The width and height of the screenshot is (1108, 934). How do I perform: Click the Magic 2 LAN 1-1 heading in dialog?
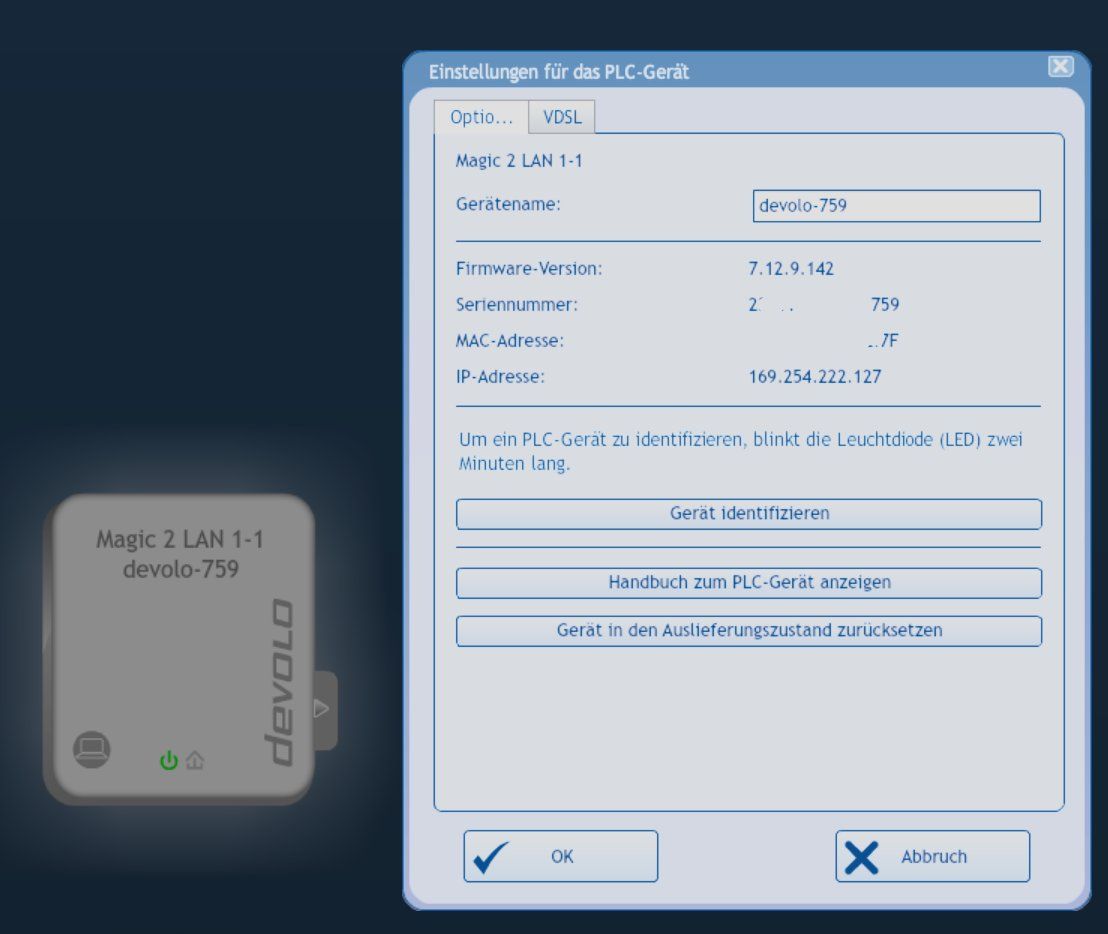pyautogui.click(x=519, y=161)
